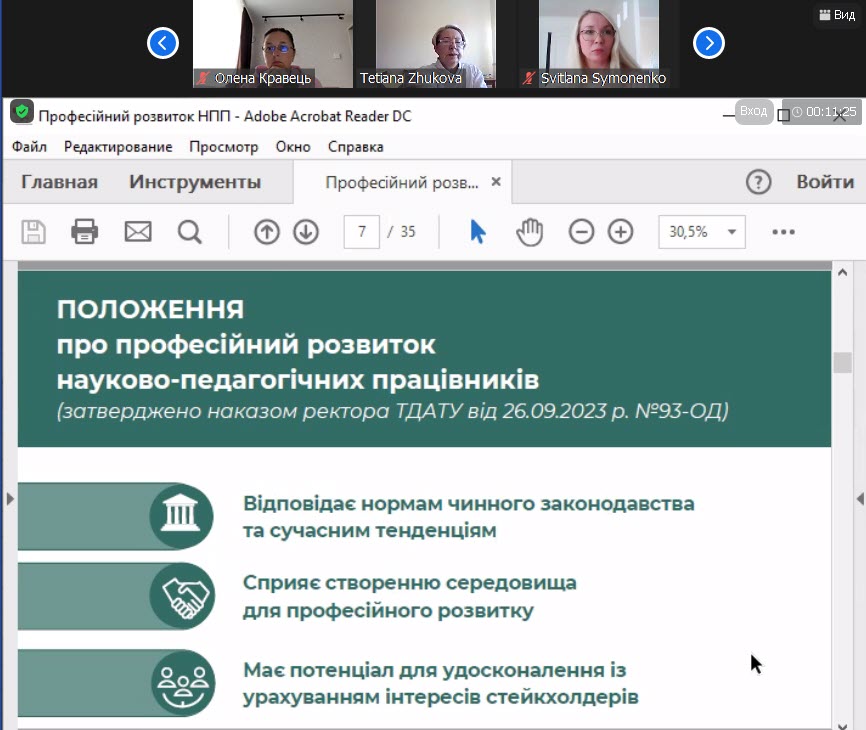Show more tools via three dots
Image resolution: width=866 pixels, height=730 pixels.
coord(783,232)
